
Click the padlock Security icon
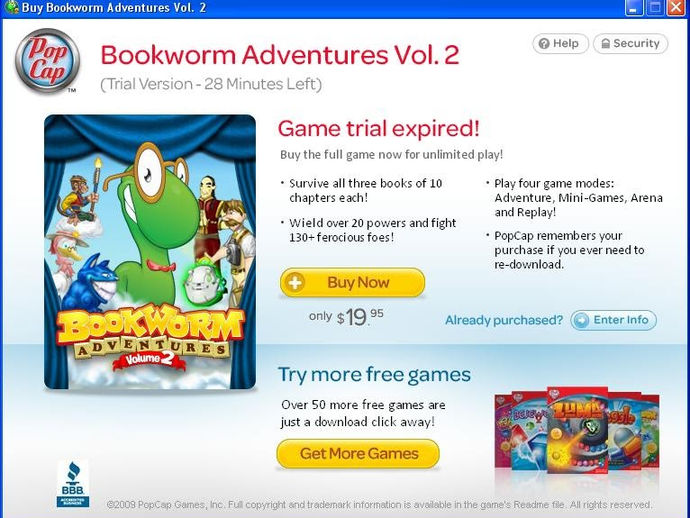pyautogui.click(x=606, y=44)
